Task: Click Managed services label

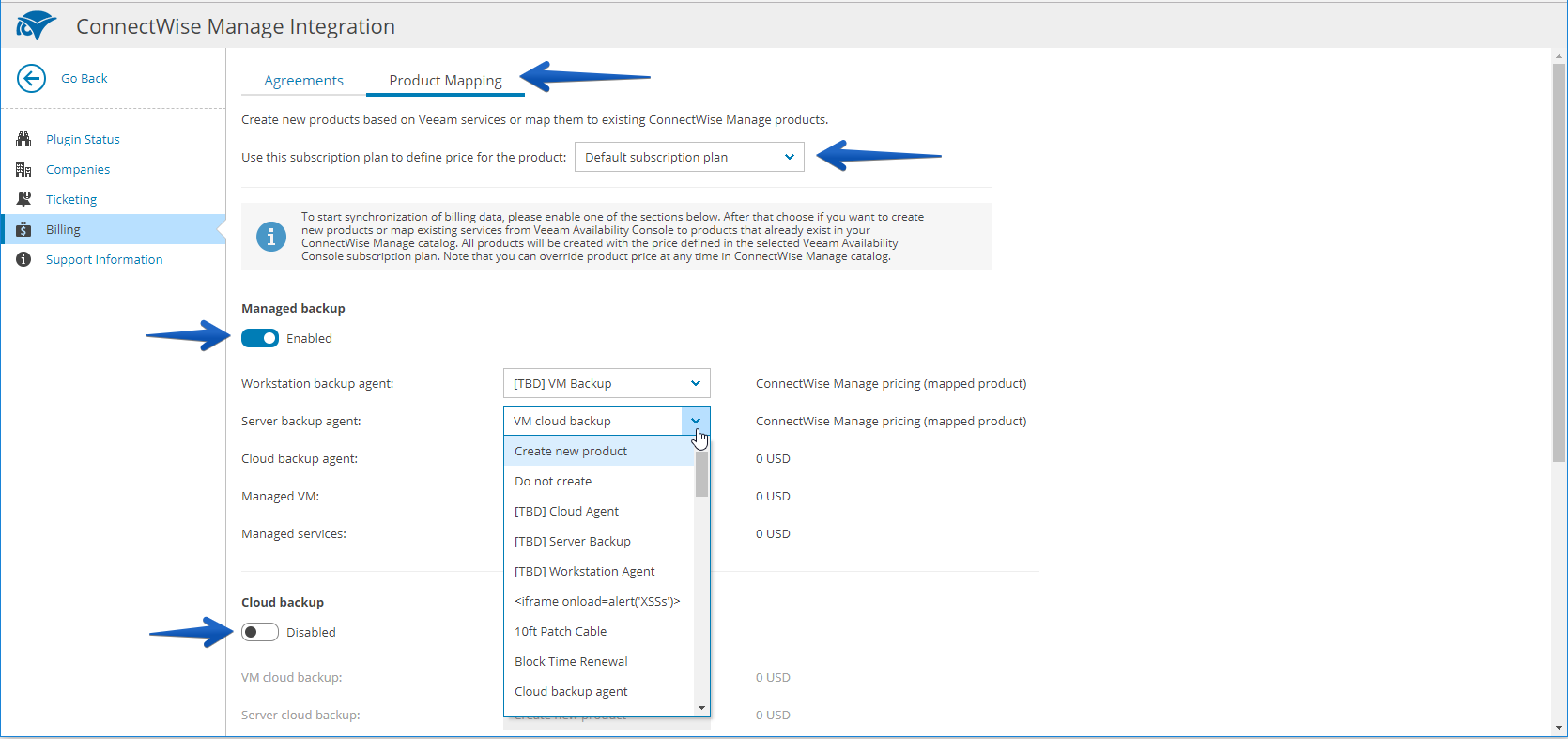Action: (294, 533)
